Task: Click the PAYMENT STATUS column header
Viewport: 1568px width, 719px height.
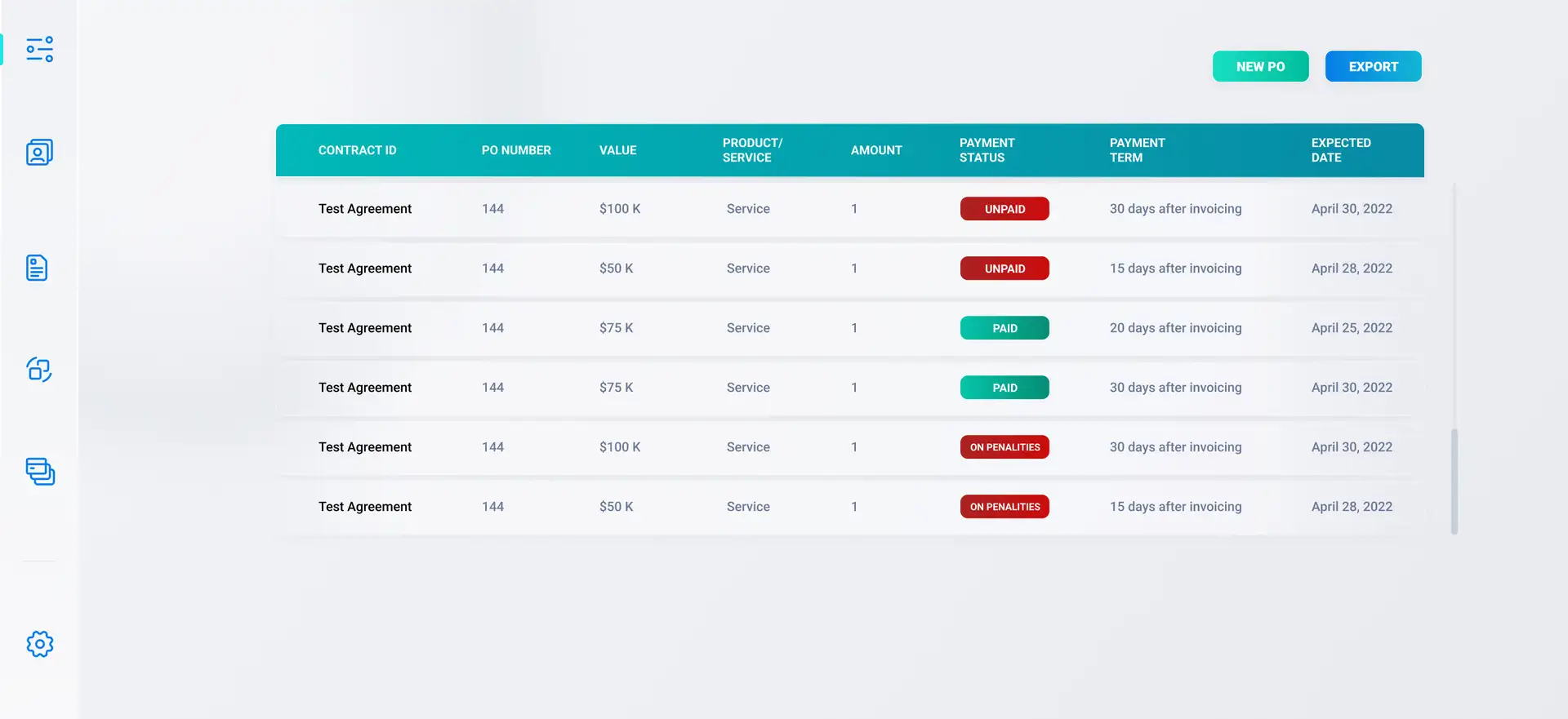Action: [987, 150]
